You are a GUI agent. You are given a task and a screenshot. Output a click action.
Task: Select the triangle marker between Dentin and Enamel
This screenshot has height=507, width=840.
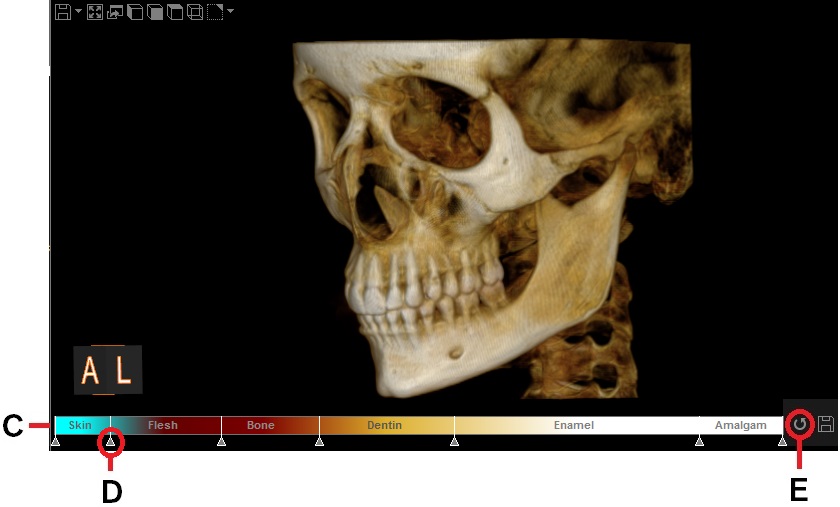454,441
